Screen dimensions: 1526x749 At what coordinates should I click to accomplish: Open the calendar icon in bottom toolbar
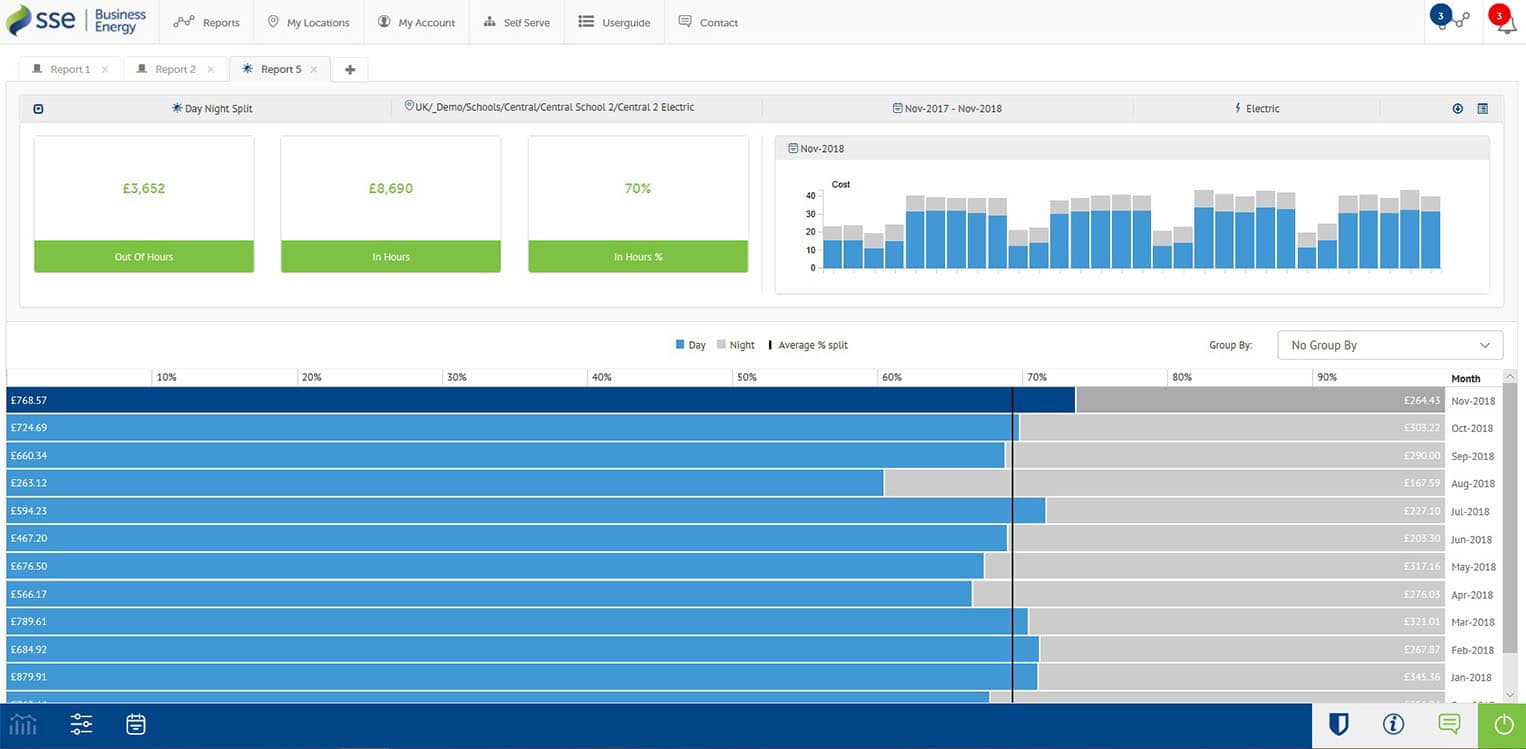pos(136,724)
